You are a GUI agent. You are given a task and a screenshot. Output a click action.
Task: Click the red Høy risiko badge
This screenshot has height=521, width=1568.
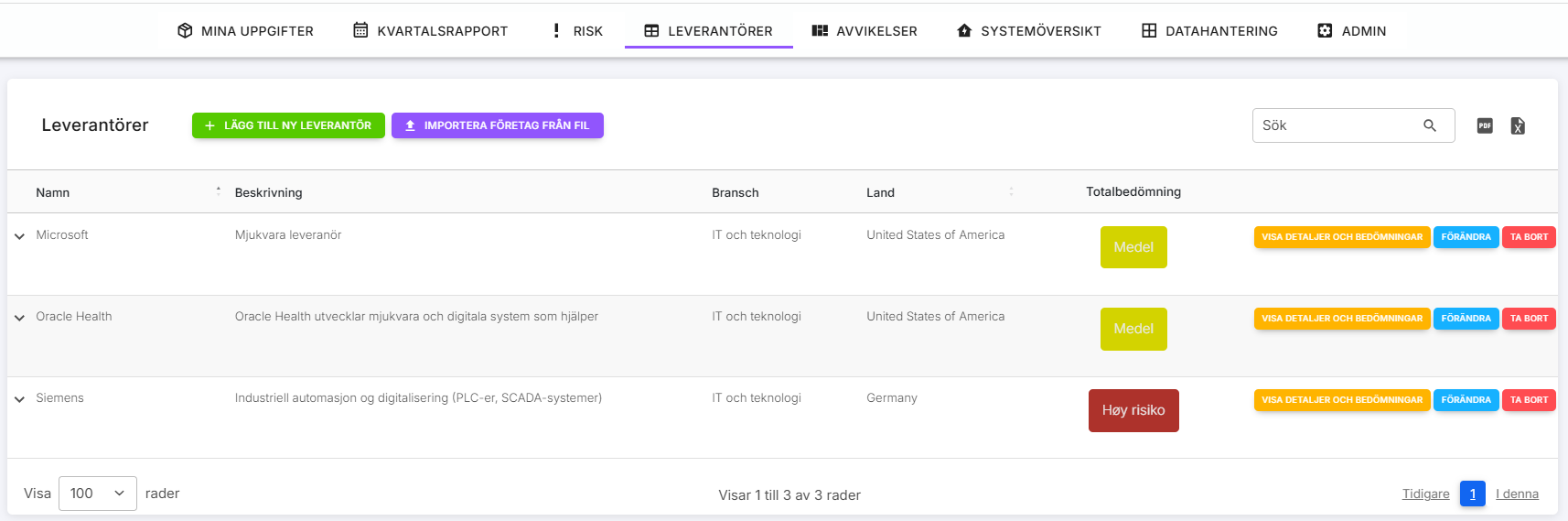pos(1133,410)
